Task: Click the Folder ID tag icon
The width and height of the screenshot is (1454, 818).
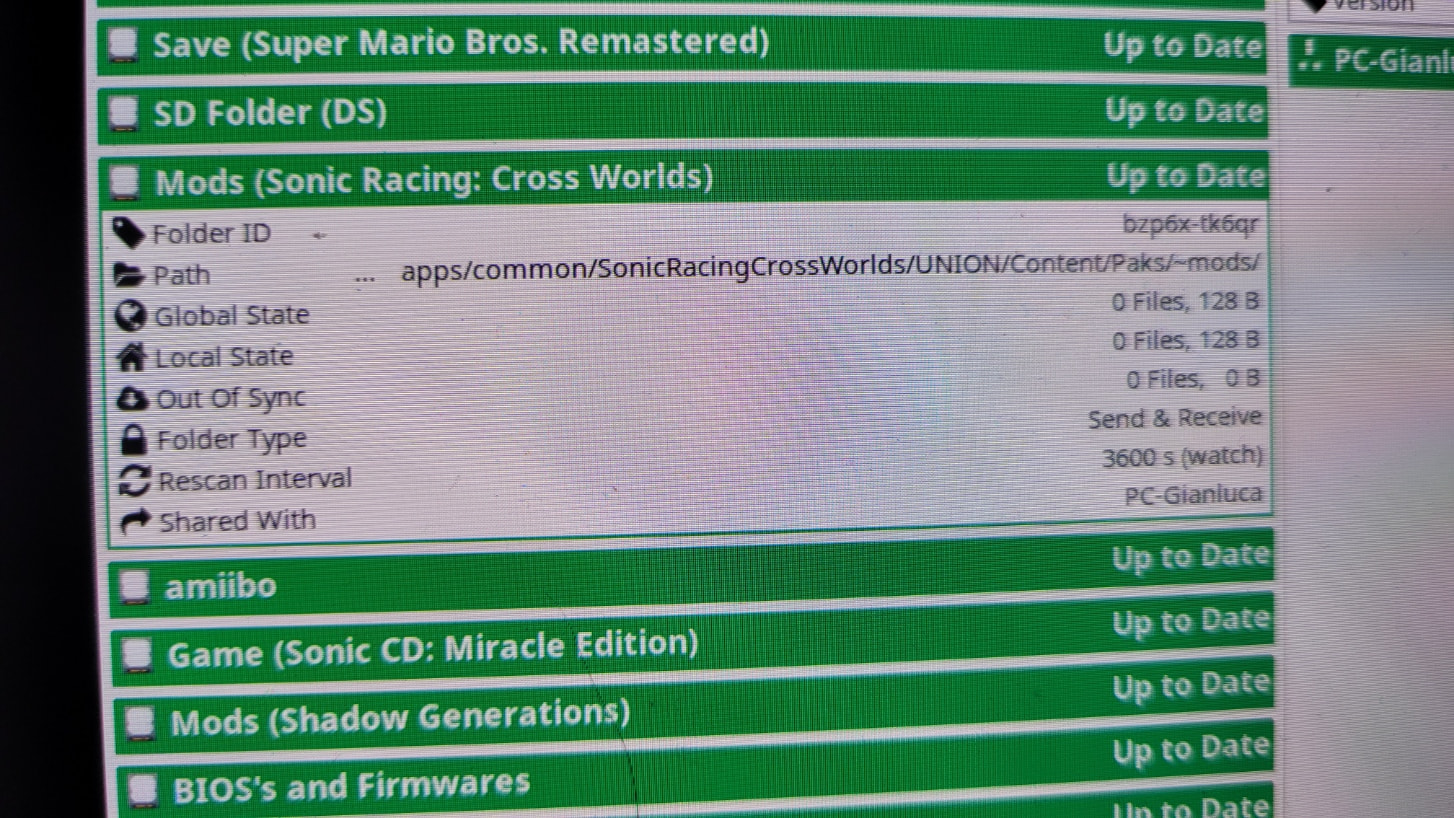Action: [x=129, y=234]
